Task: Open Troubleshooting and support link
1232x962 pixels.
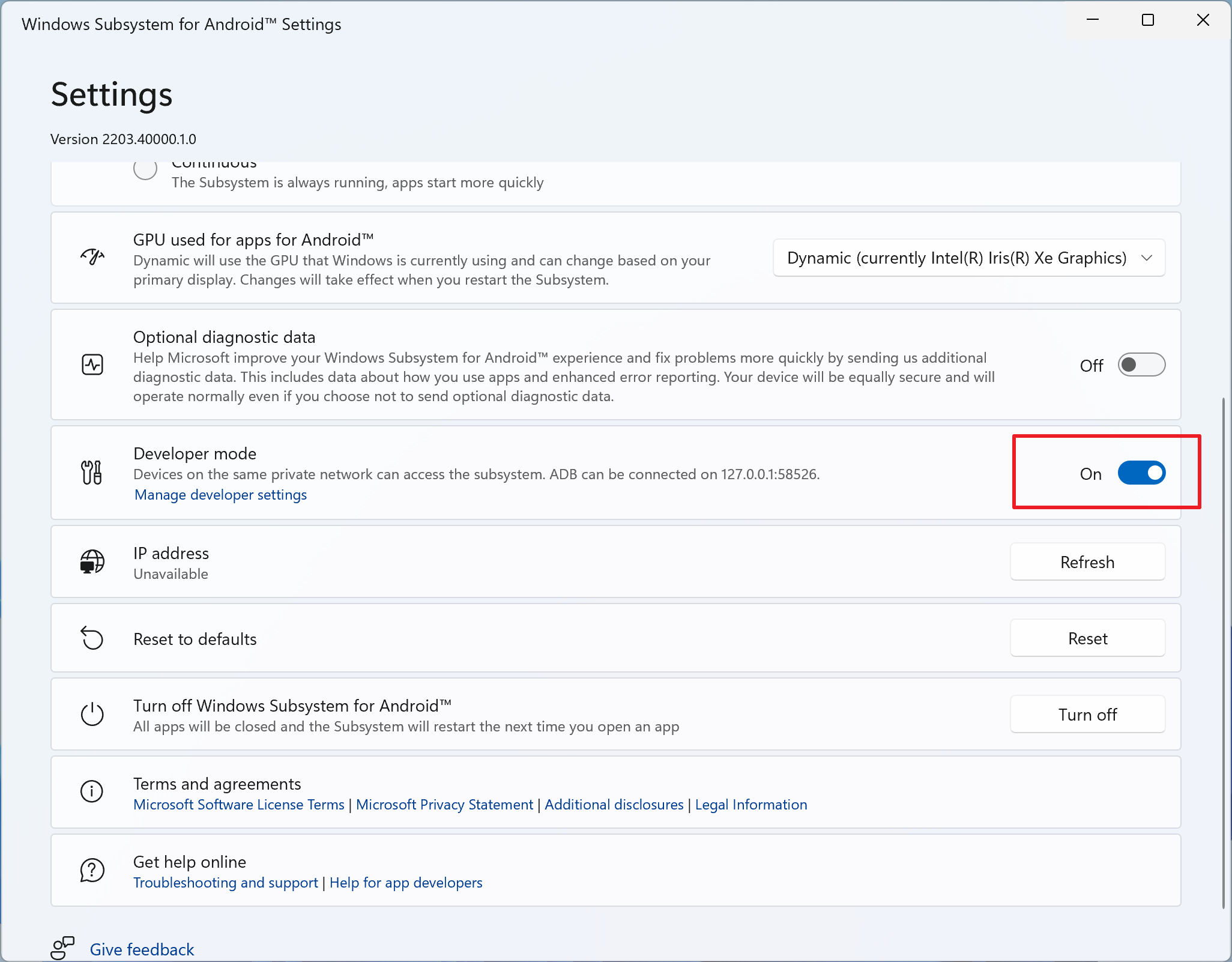Action: (x=226, y=883)
